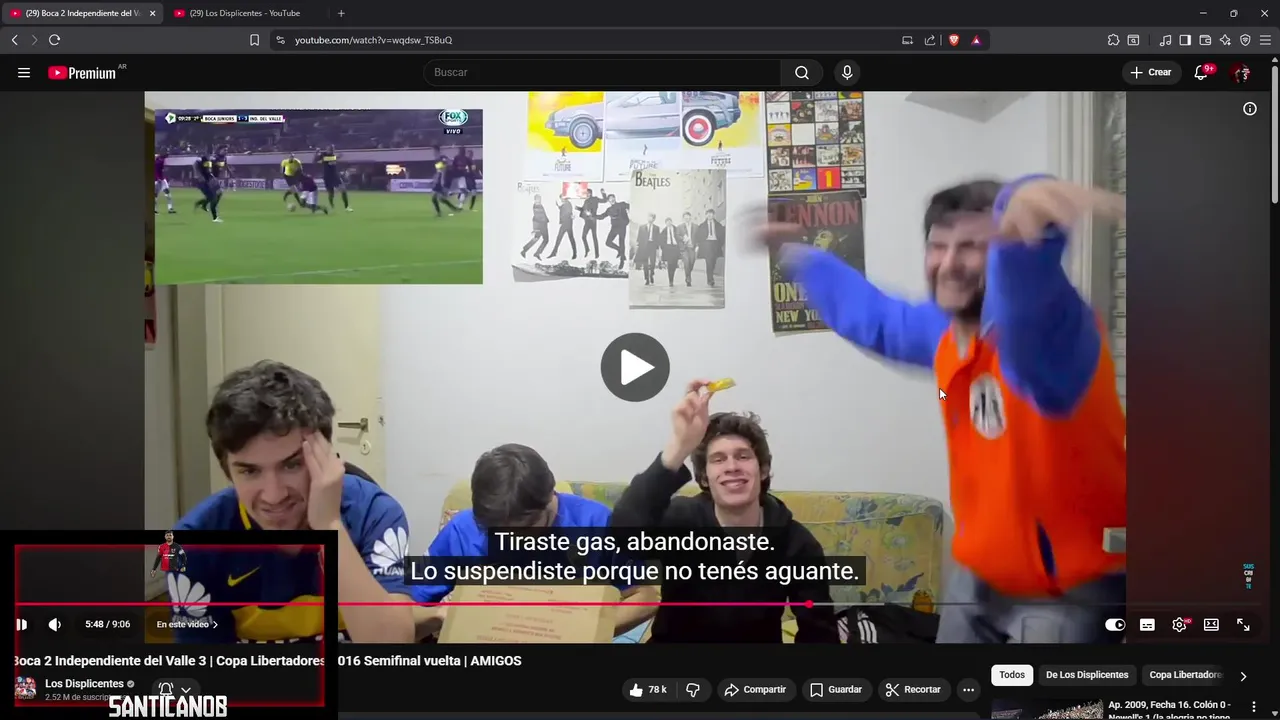Open Brave Rewards triangle icon
1280x720 pixels.
coord(976,40)
